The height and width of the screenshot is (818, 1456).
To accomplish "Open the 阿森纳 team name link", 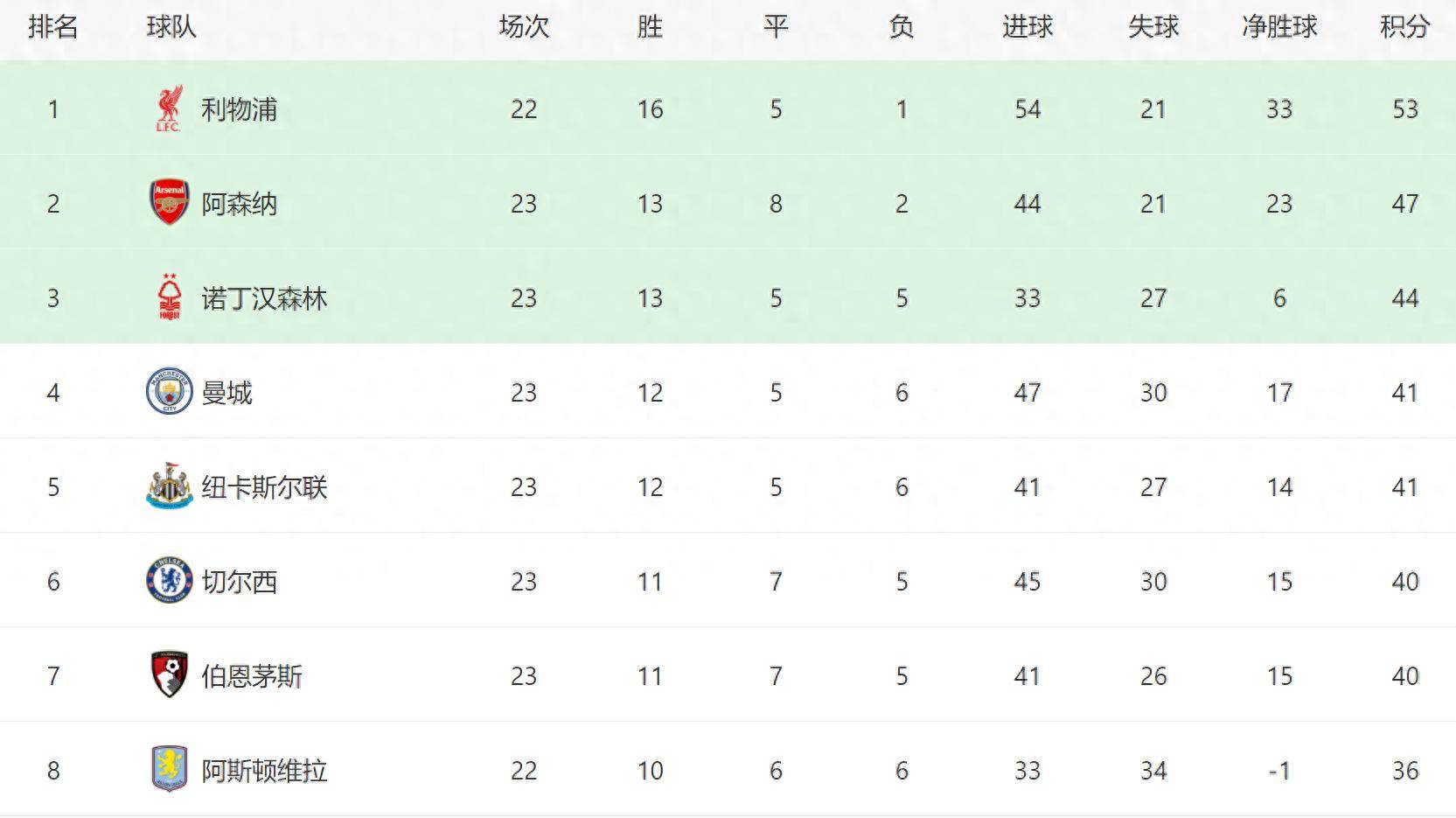I will (239, 204).
